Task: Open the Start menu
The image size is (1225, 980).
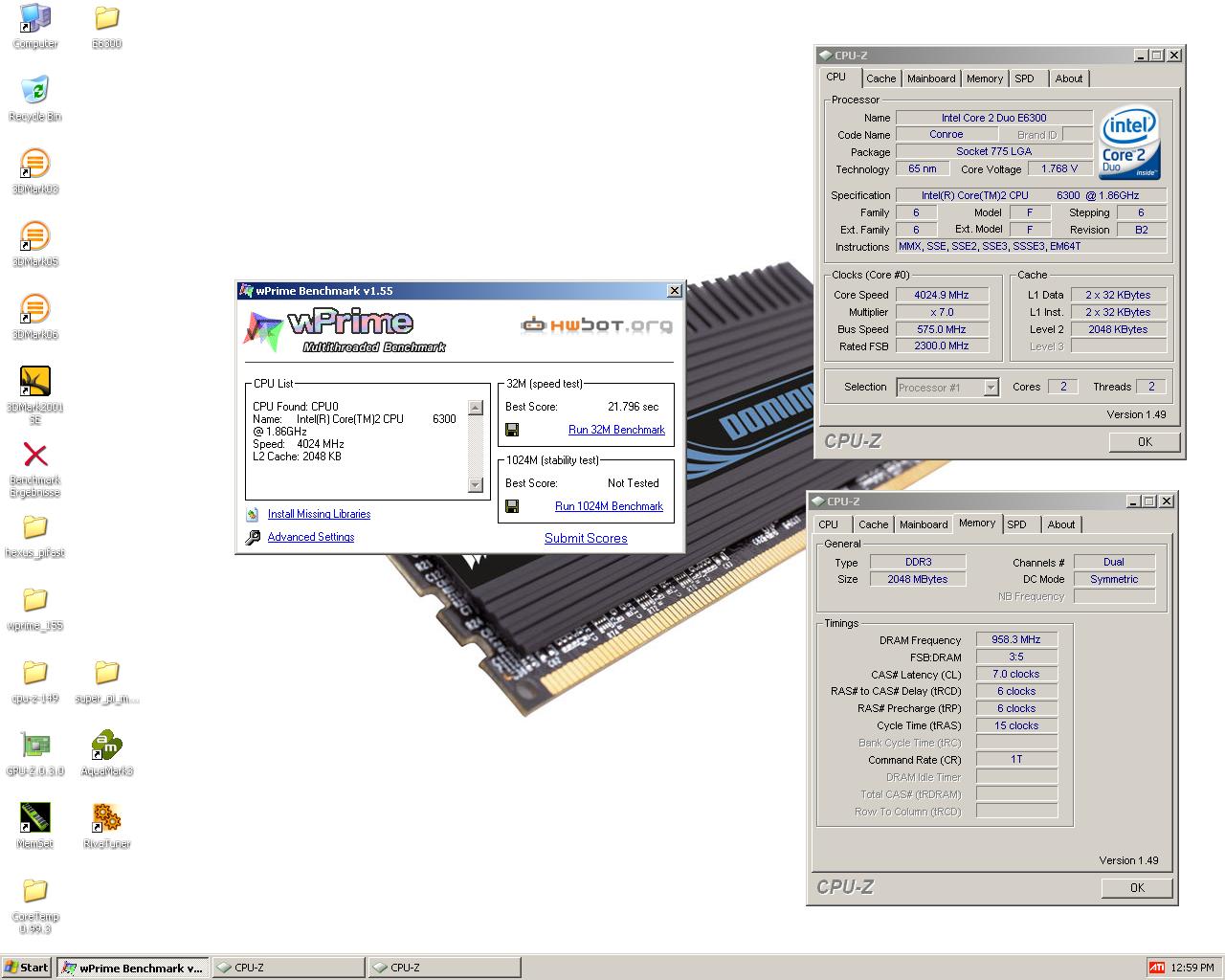Action: [27, 968]
